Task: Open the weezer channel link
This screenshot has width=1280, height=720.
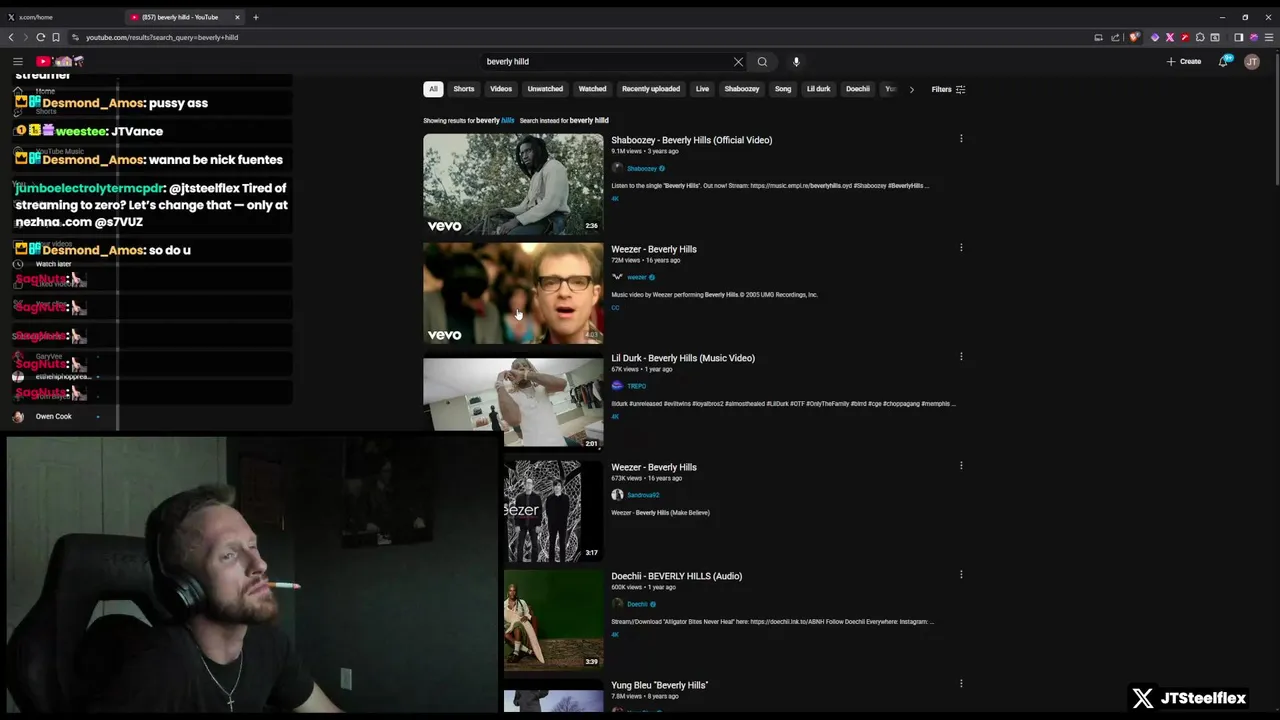Action: [x=636, y=277]
